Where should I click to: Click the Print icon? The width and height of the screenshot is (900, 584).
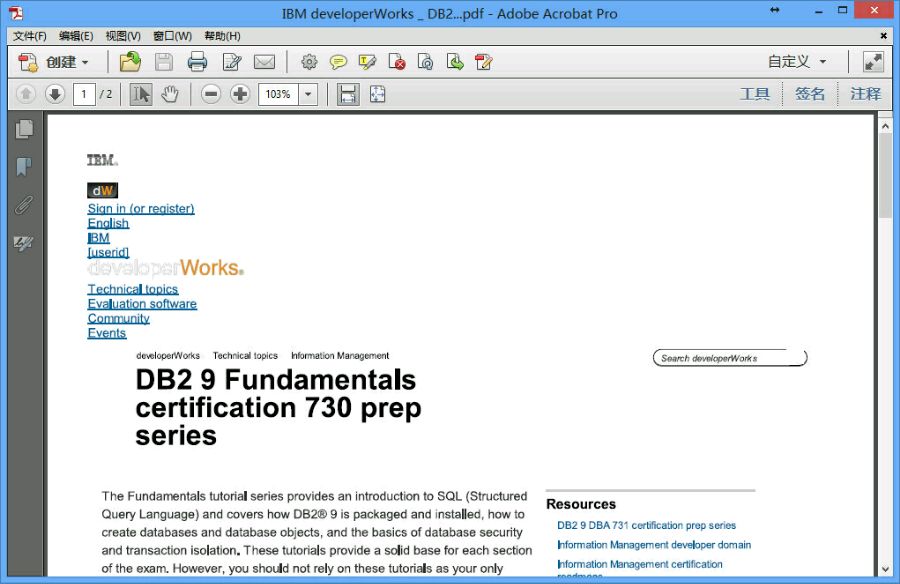tap(197, 62)
